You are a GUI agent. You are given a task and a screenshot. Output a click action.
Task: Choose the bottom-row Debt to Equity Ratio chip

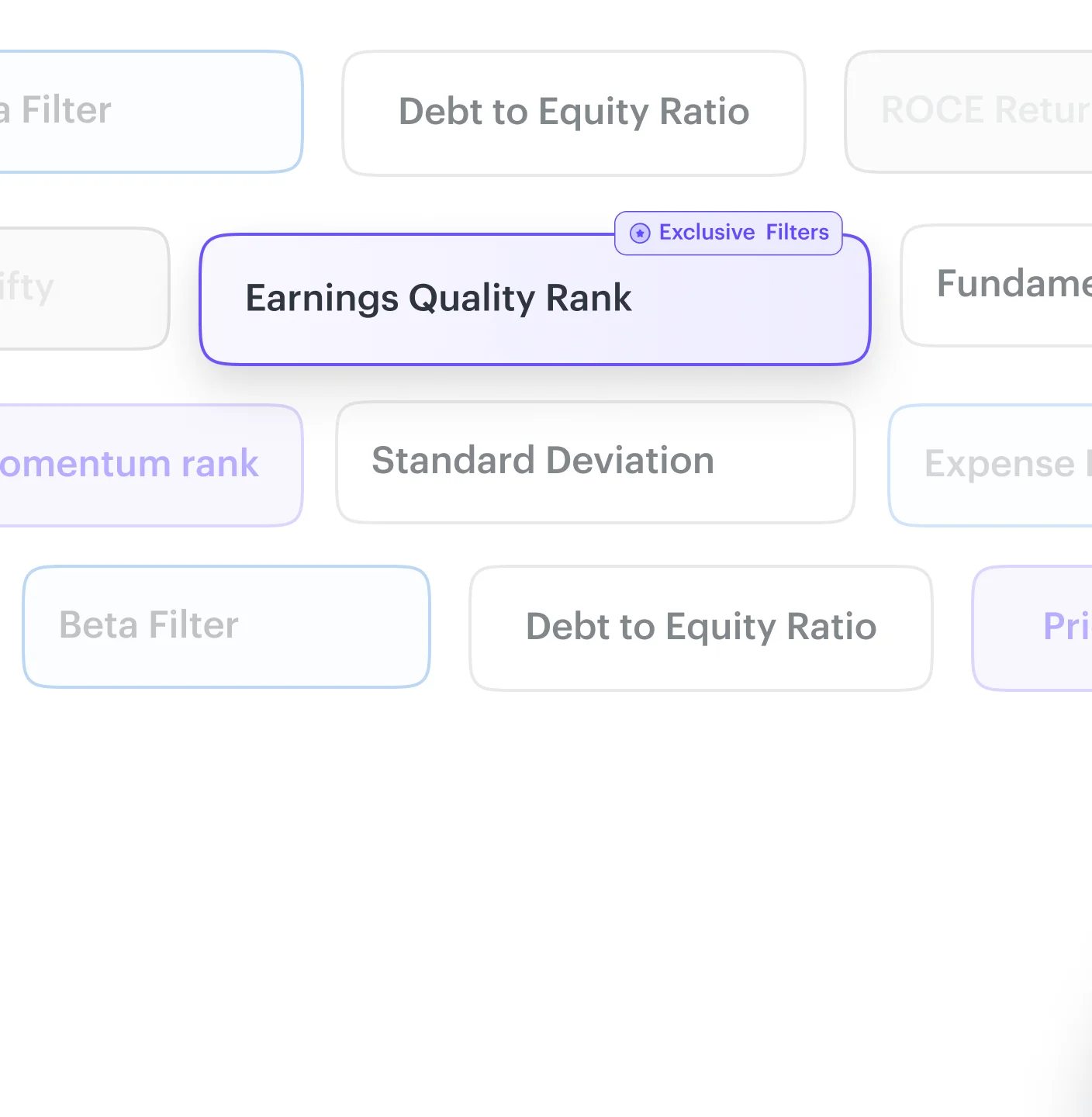coord(701,627)
